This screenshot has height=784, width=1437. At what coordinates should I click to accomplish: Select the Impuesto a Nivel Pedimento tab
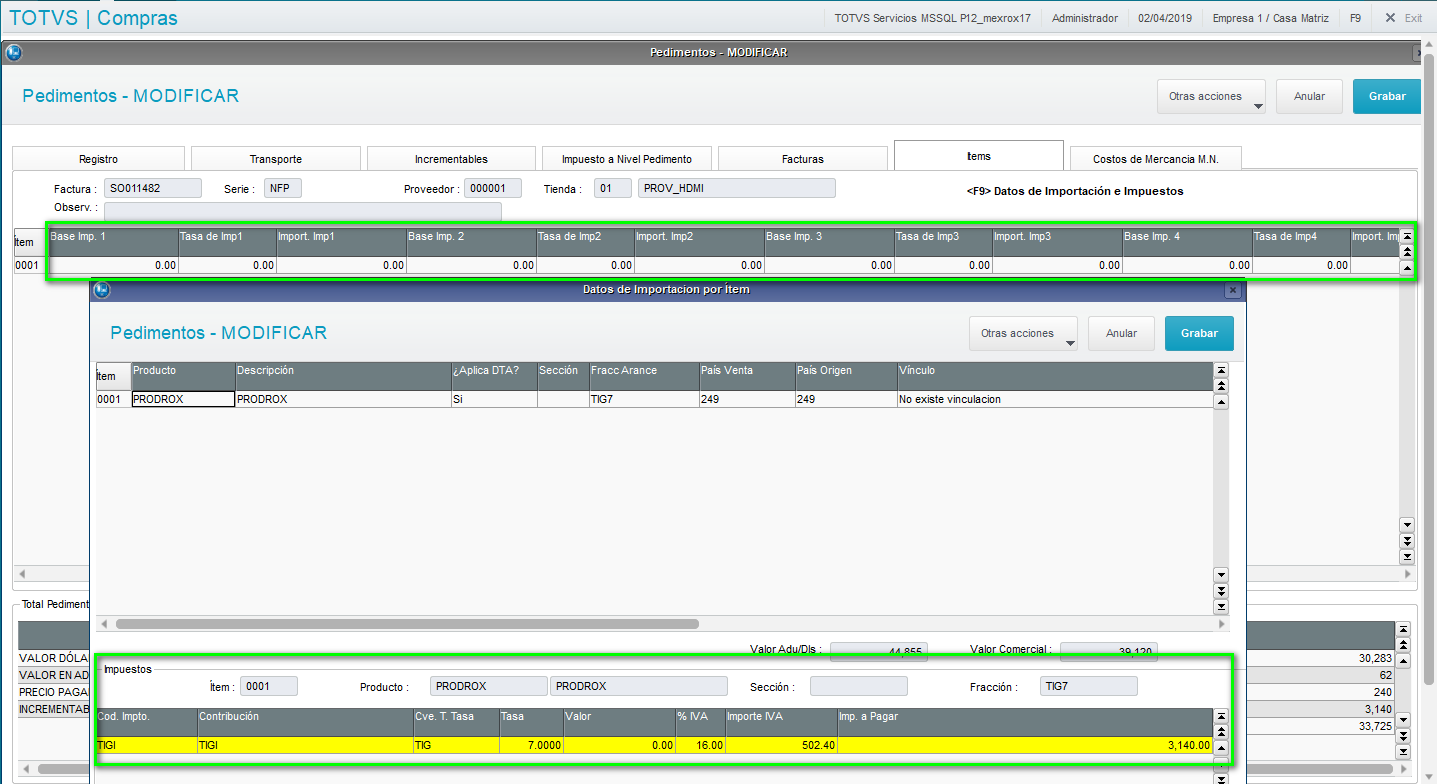(626, 159)
